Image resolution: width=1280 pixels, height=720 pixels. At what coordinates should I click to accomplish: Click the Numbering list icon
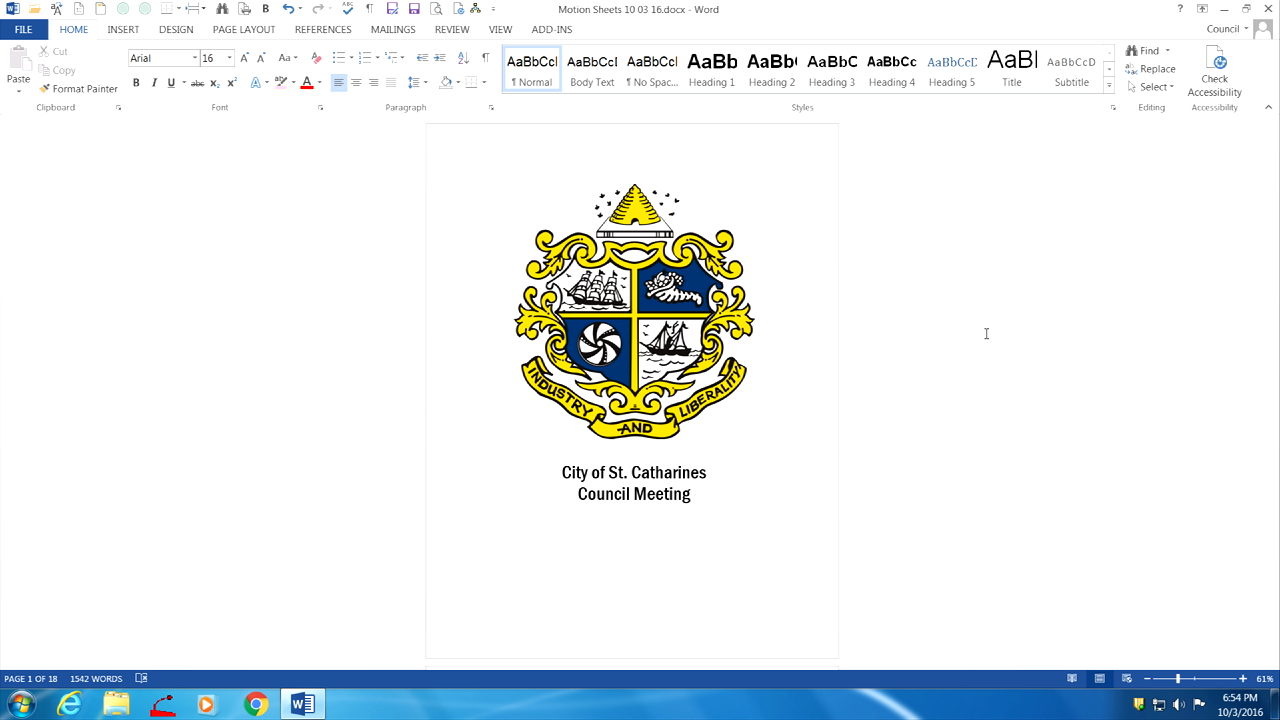pos(365,58)
